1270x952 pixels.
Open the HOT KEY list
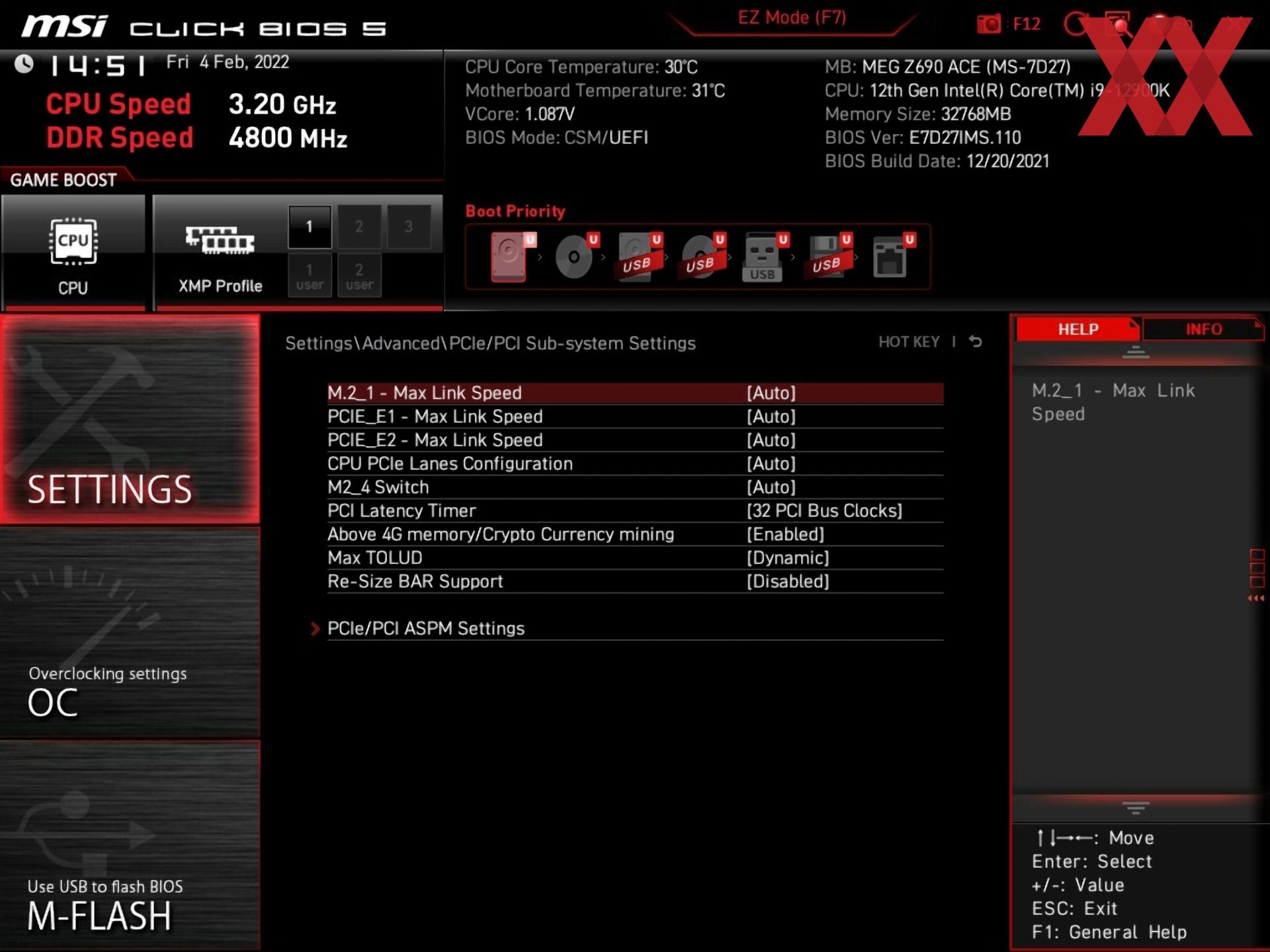908,342
